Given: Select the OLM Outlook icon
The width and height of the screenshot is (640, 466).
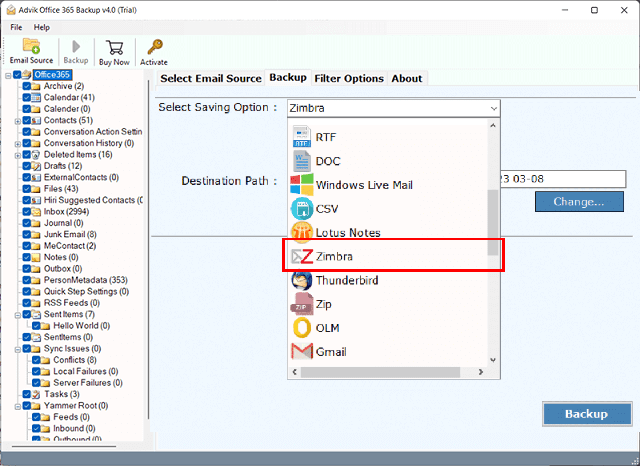Looking at the screenshot, I should [x=302, y=328].
